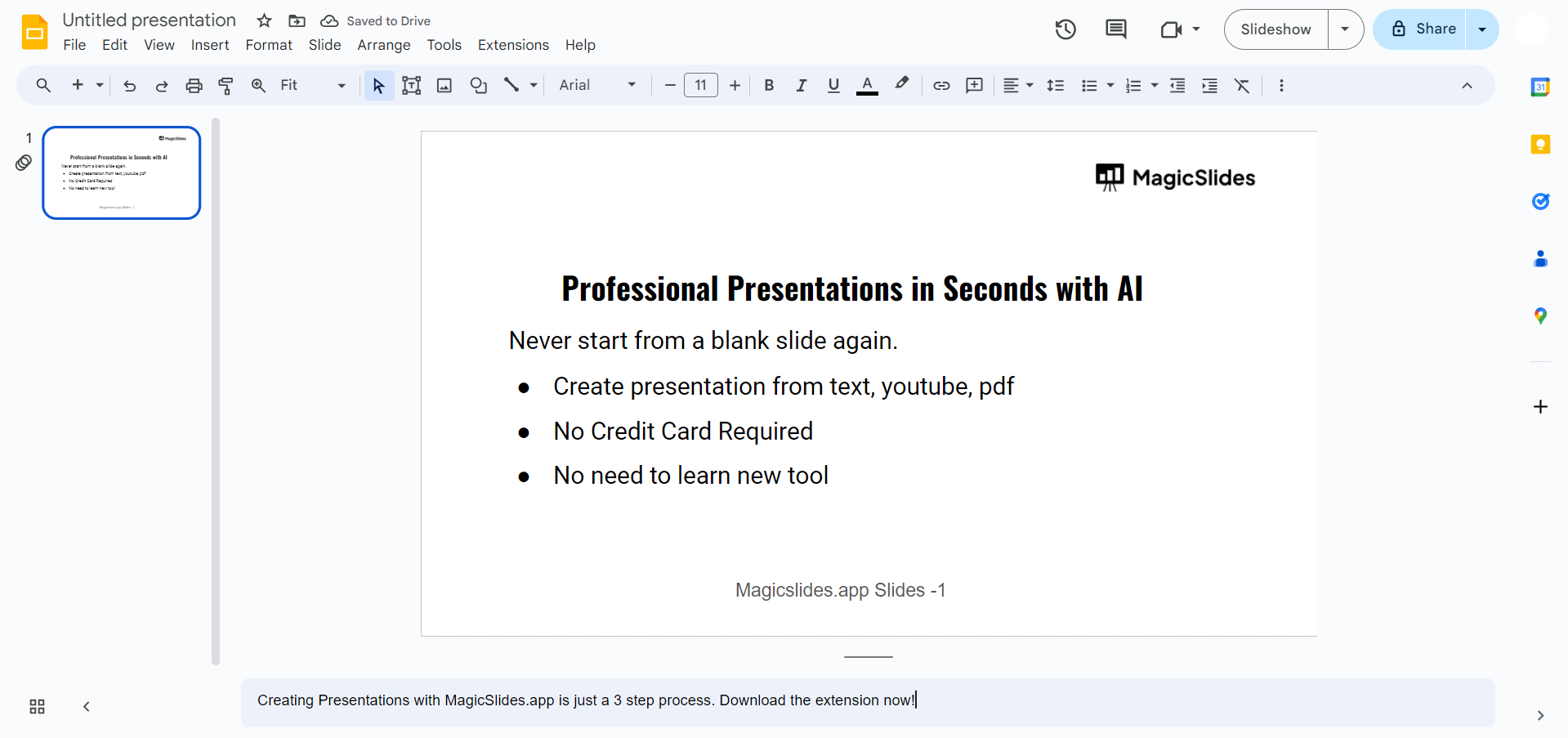This screenshot has height=738, width=1568.
Task: Toggle underline formatting
Action: tap(833, 85)
